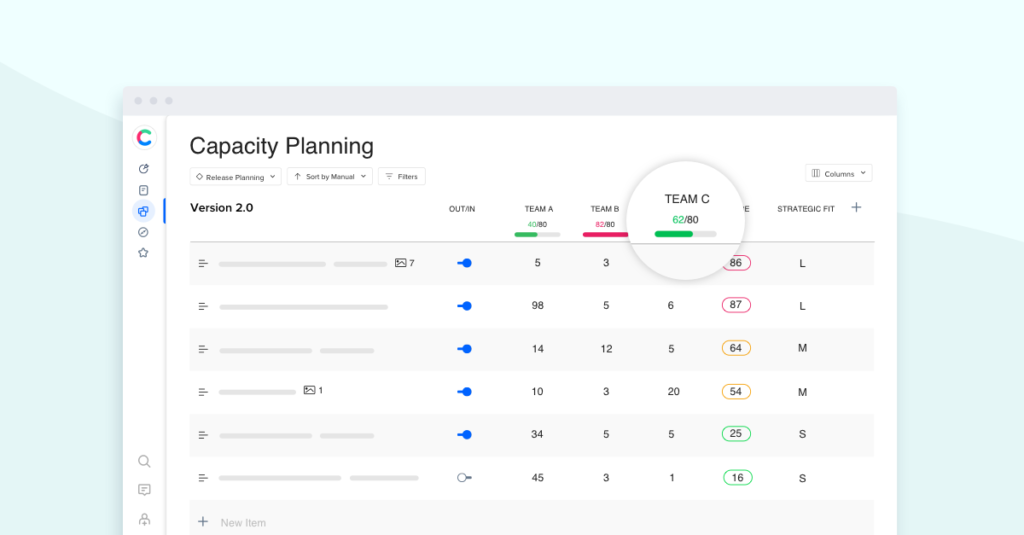Expand the Sort by Manual dropdown
The height and width of the screenshot is (535, 1024).
(x=330, y=177)
